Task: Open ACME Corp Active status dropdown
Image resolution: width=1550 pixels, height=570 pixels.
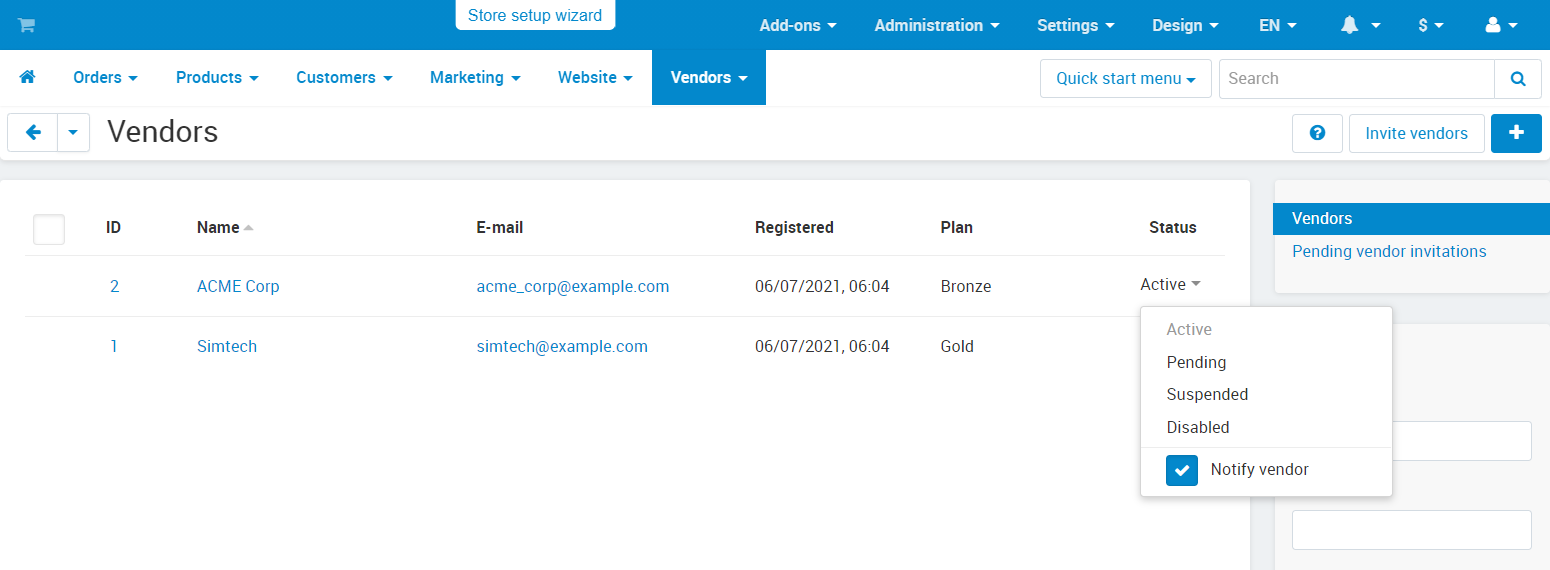Action: (1170, 285)
